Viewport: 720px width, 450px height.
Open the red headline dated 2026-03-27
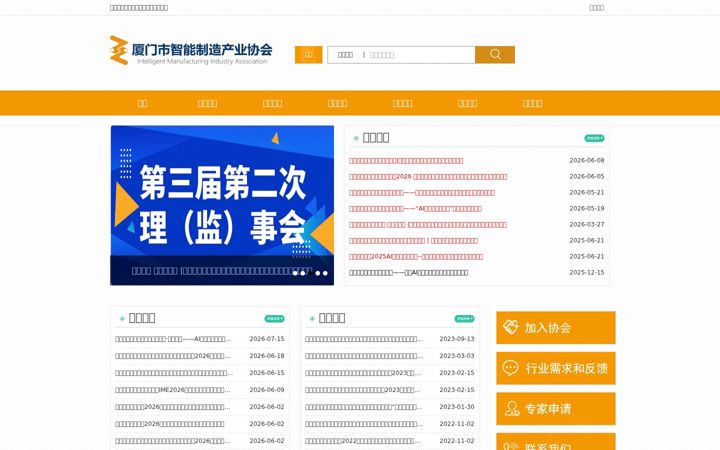428,225
